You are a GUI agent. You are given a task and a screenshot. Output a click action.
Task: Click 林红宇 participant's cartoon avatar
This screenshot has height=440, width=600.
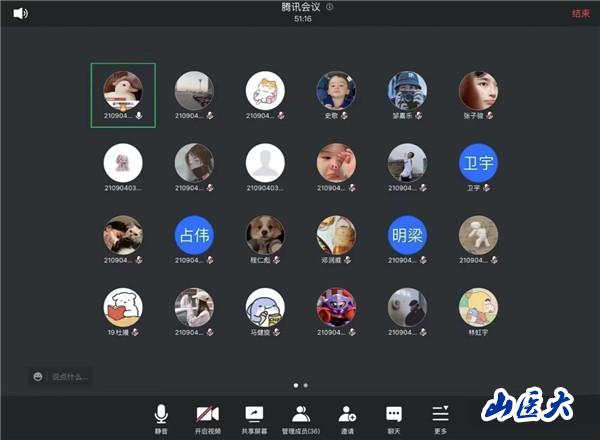(x=478, y=307)
